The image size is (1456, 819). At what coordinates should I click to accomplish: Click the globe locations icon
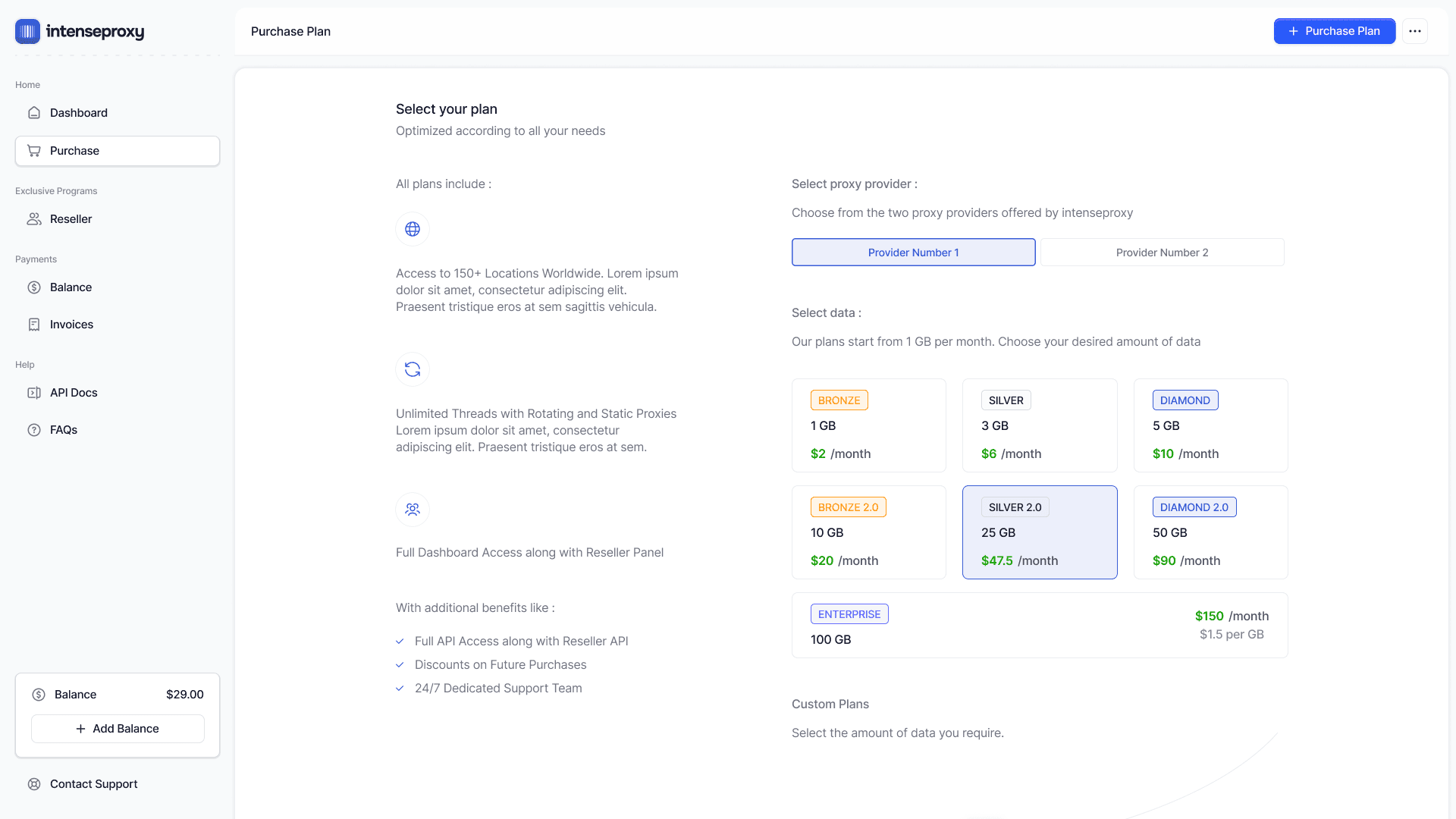(x=413, y=229)
